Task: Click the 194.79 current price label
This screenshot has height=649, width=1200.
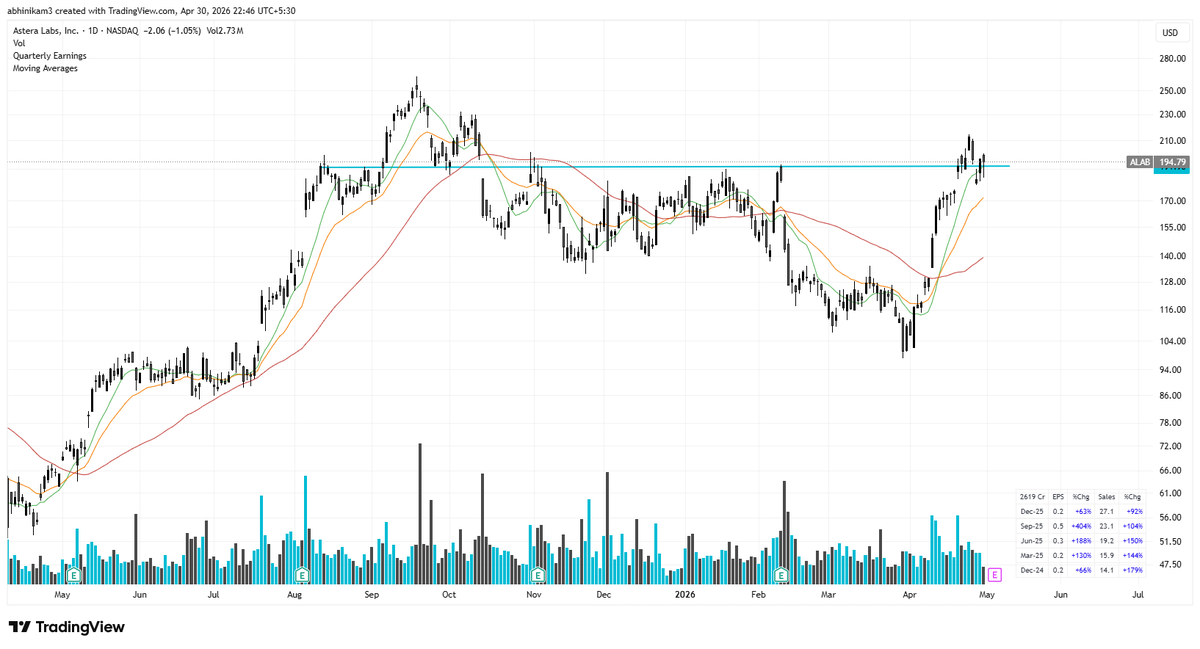Action: pos(1171,161)
